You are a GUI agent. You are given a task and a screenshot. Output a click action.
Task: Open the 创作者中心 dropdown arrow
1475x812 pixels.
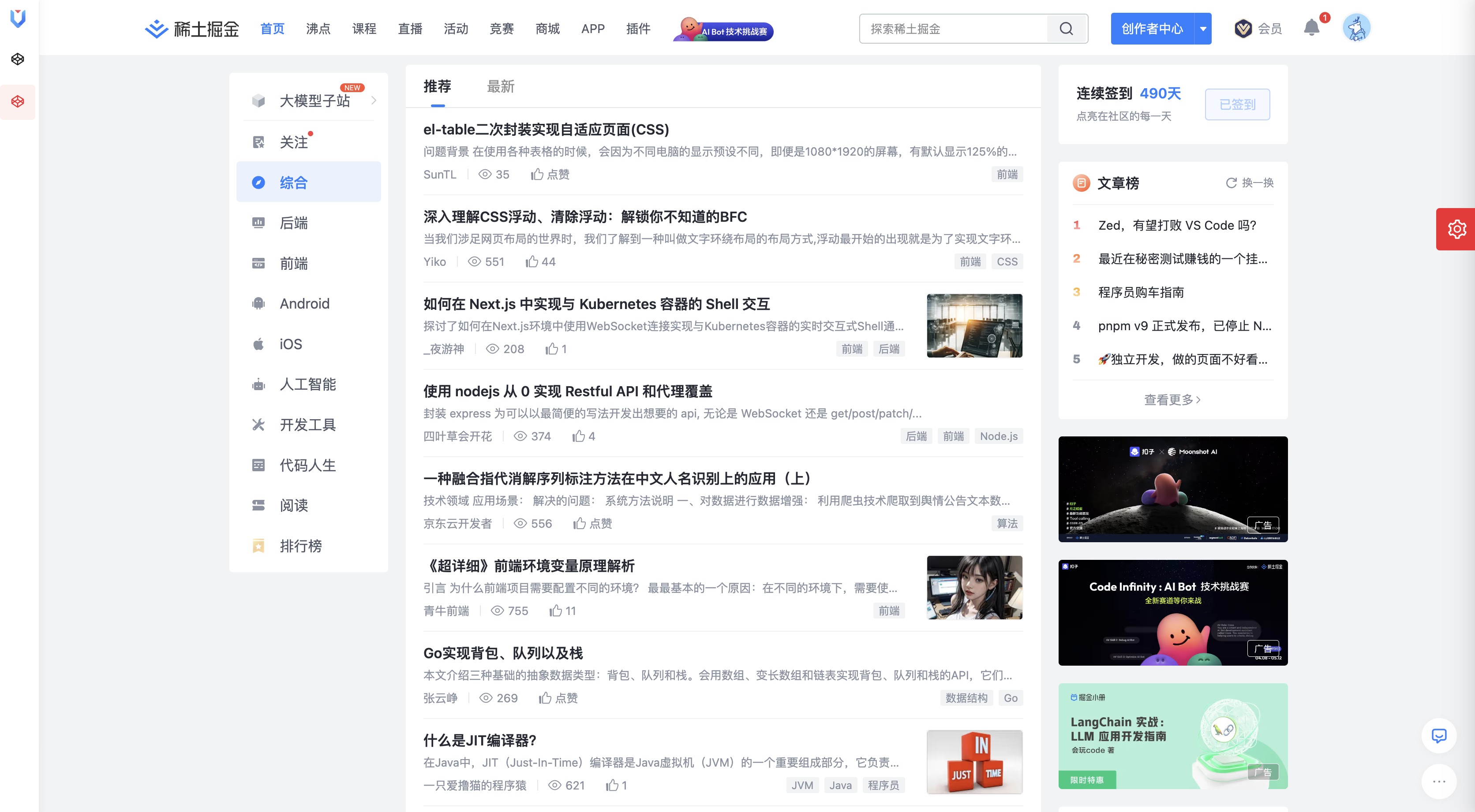tap(1203, 29)
